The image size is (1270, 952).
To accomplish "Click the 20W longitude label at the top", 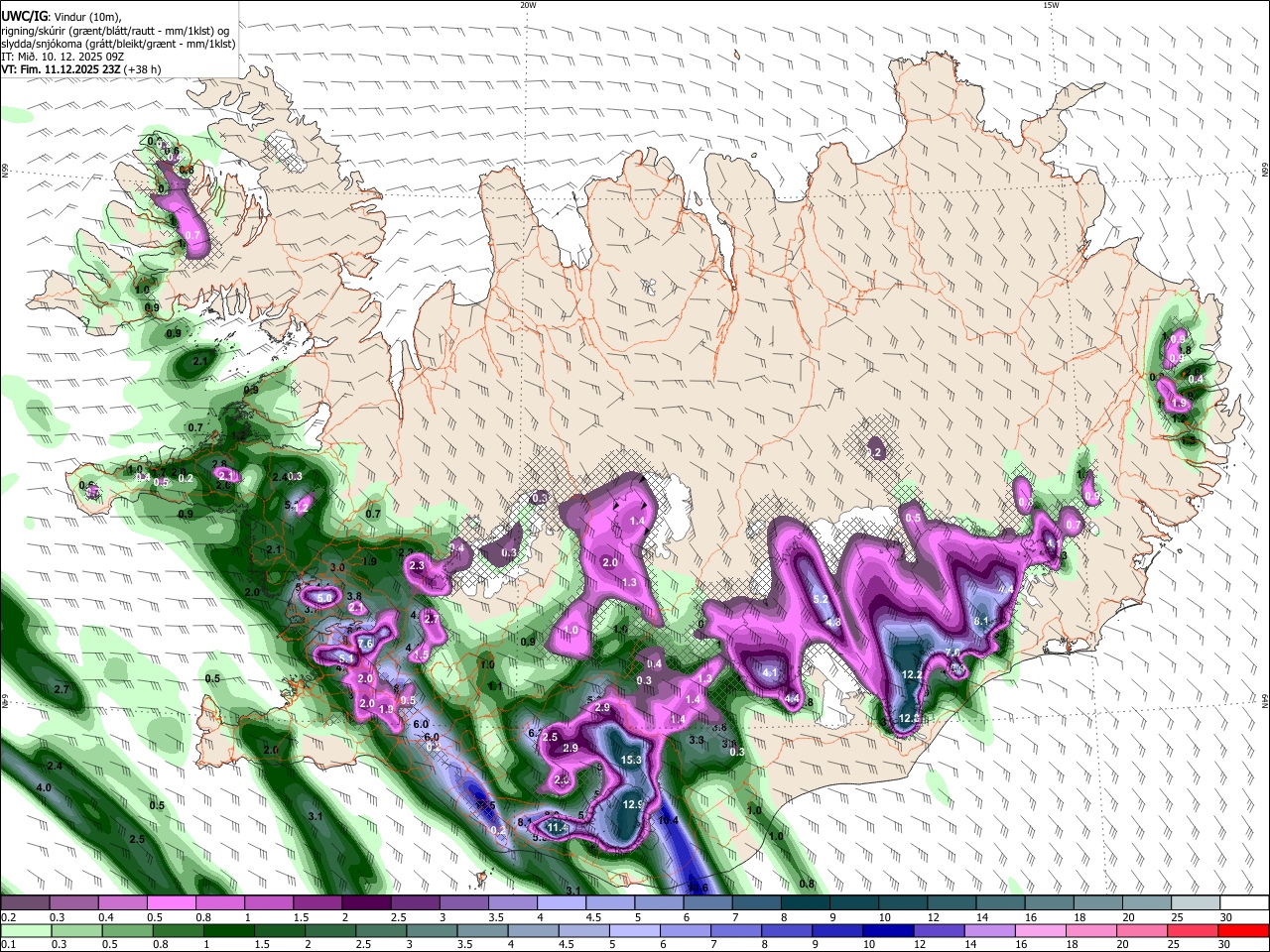I will (528, 5).
